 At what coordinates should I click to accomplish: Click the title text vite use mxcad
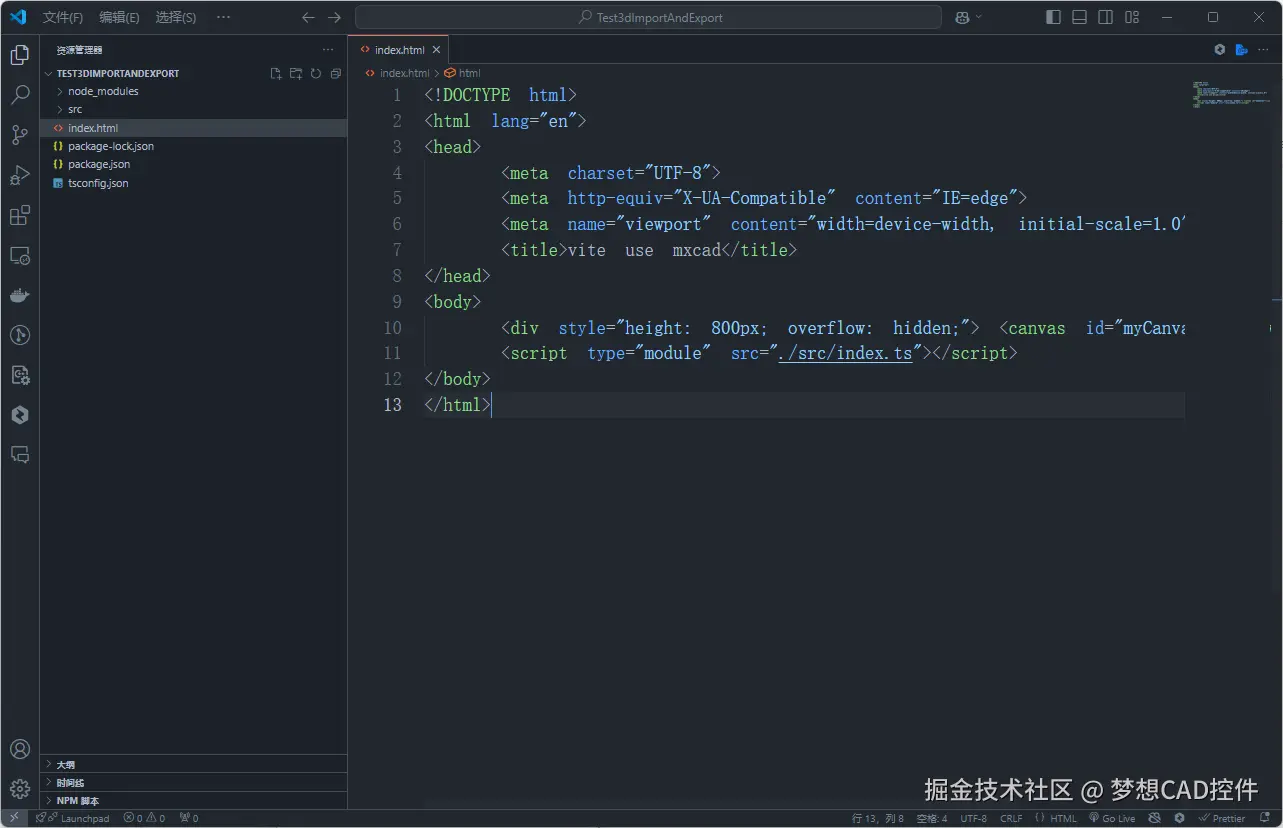pyautogui.click(x=644, y=250)
